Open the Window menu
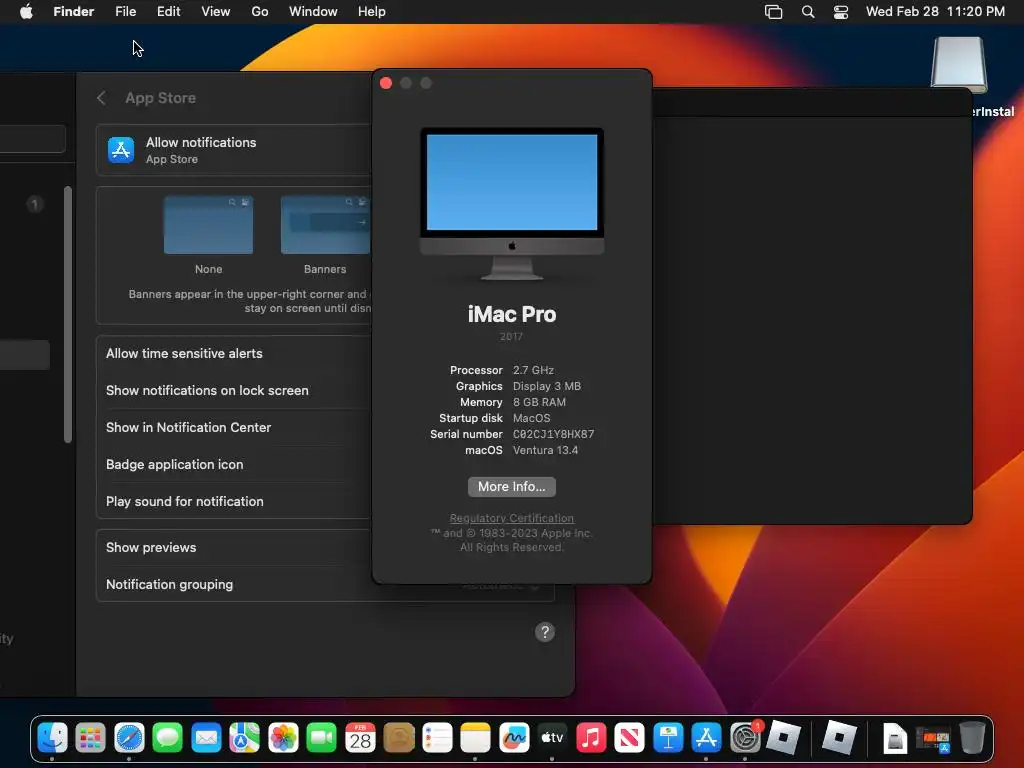Image resolution: width=1024 pixels, height=768 pixels. pyautogui.click(x=313, y=12)
